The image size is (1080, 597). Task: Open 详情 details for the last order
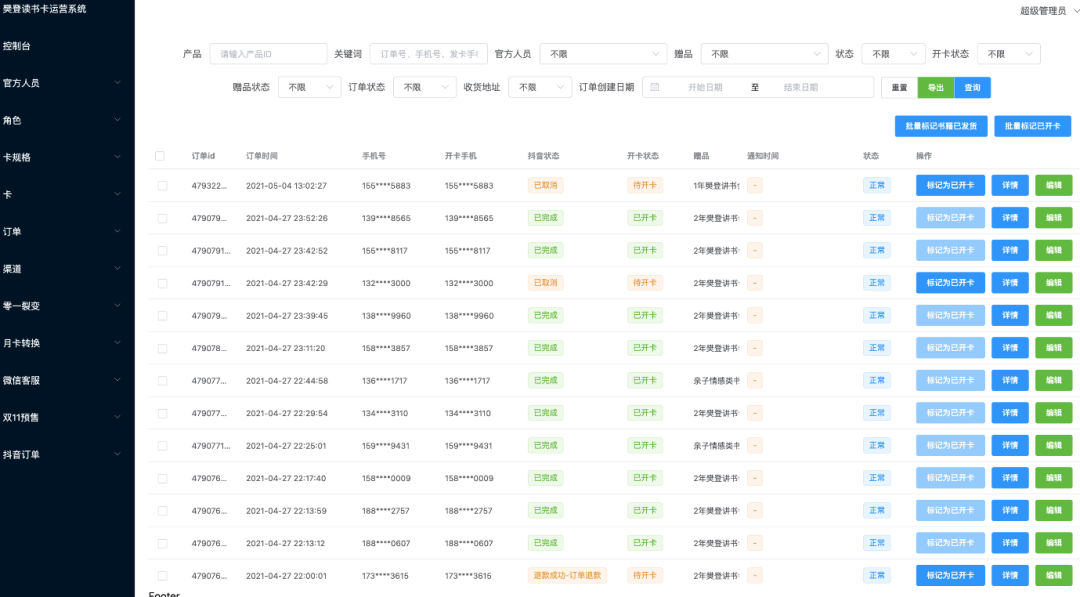(1009, 575)
